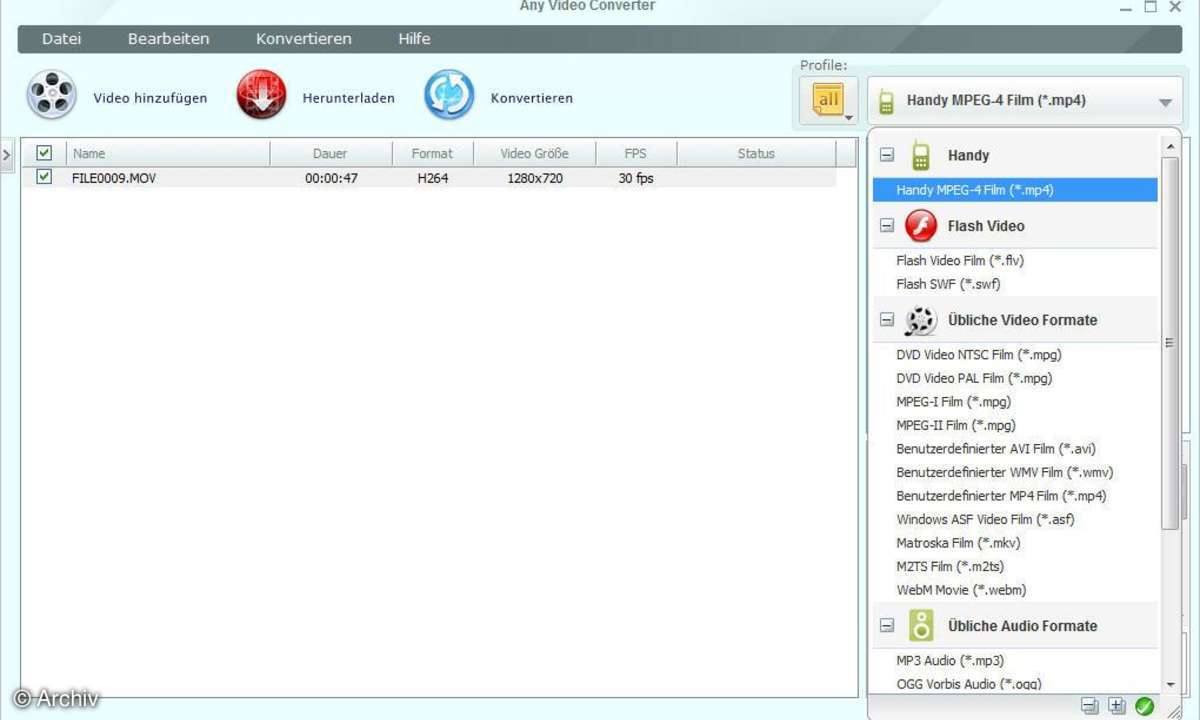The width and height of the screenshot is (1200, 720).
Task: Click the film reel Übliche Video Formate icon
Action: (x=921, y=320)
